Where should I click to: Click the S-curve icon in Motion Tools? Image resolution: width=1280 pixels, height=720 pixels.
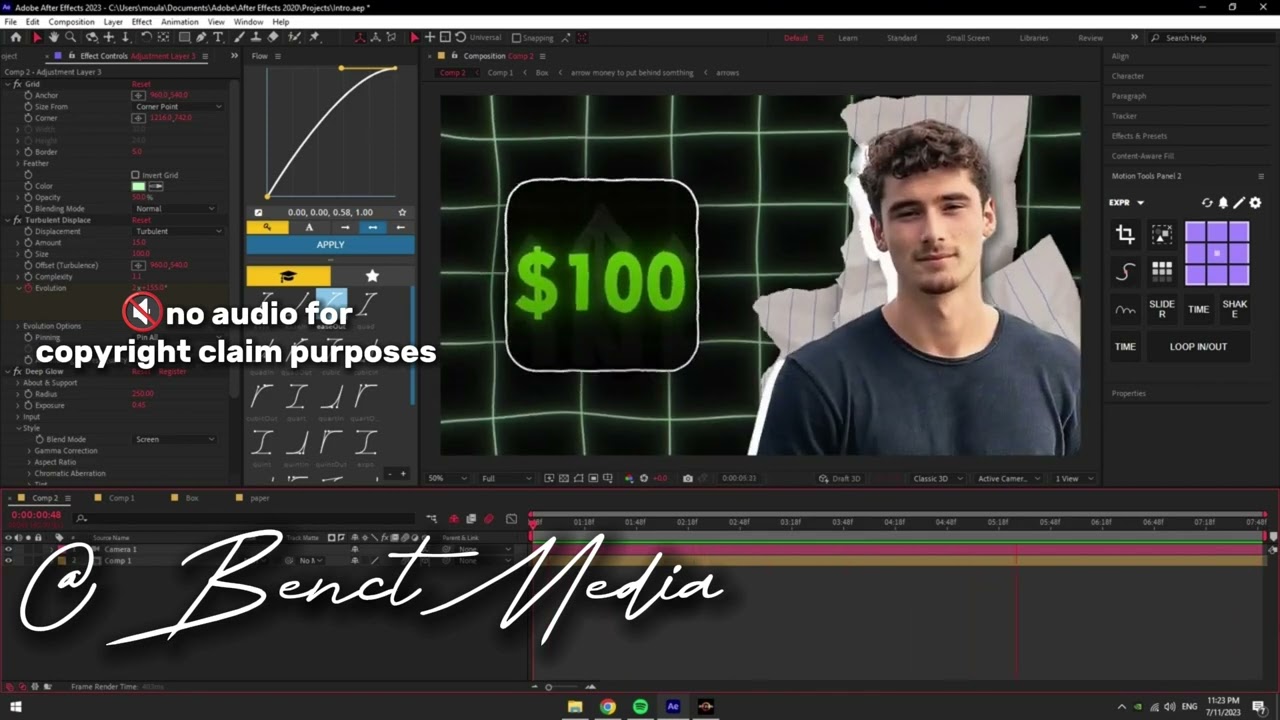[x=1125, y=271]
